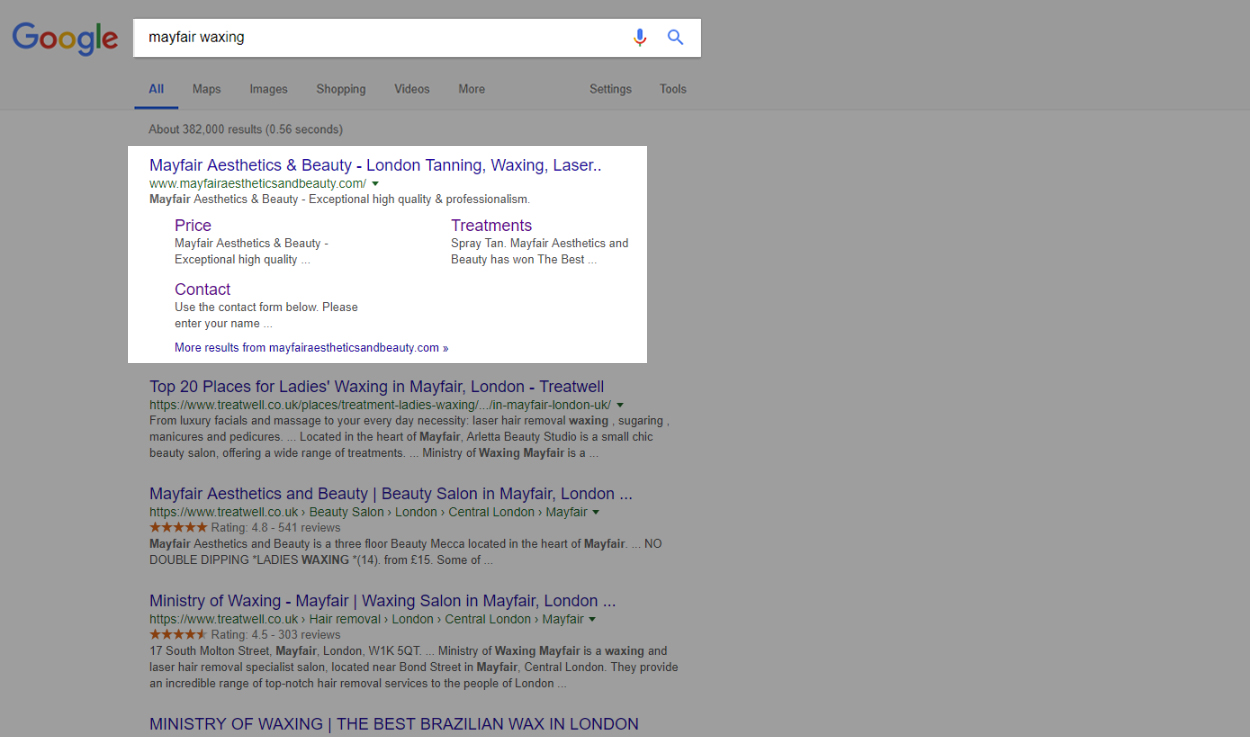Click the blue magnifier search button
Screen dimensions: 1250x737
(x=676, y=38)
